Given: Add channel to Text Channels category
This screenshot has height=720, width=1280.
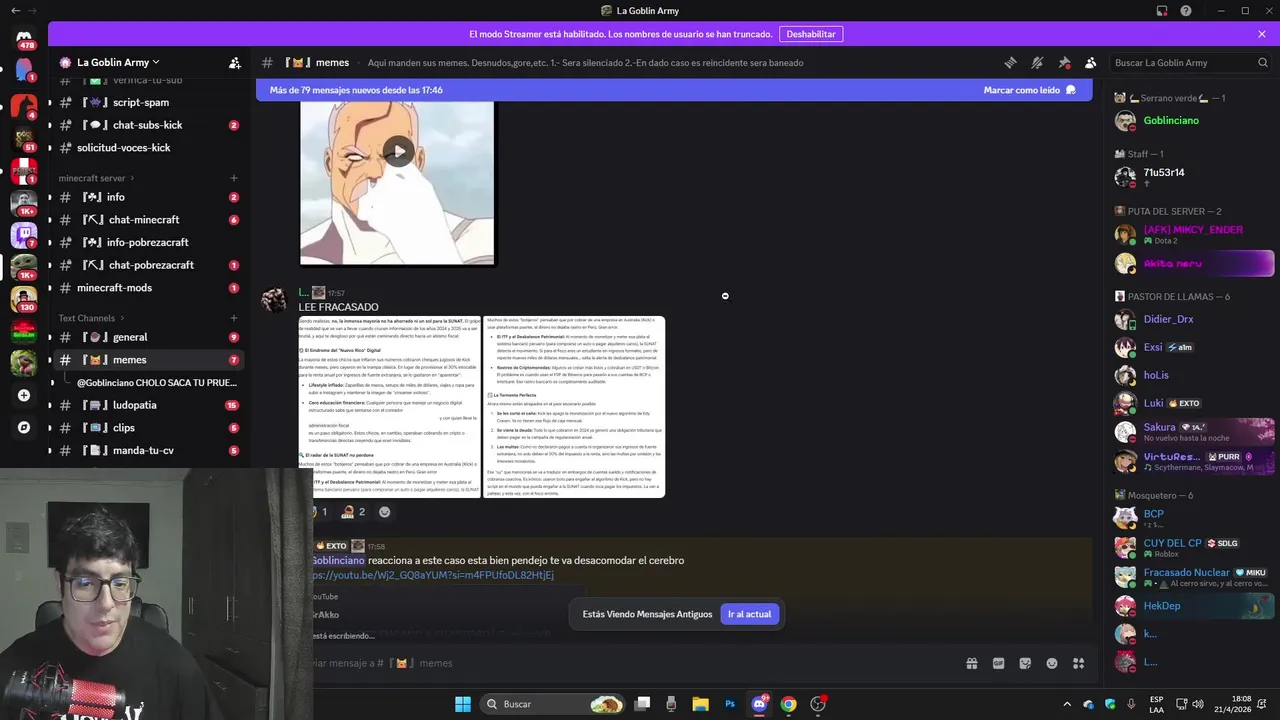Looking at the screenshot, I should 234,318.
